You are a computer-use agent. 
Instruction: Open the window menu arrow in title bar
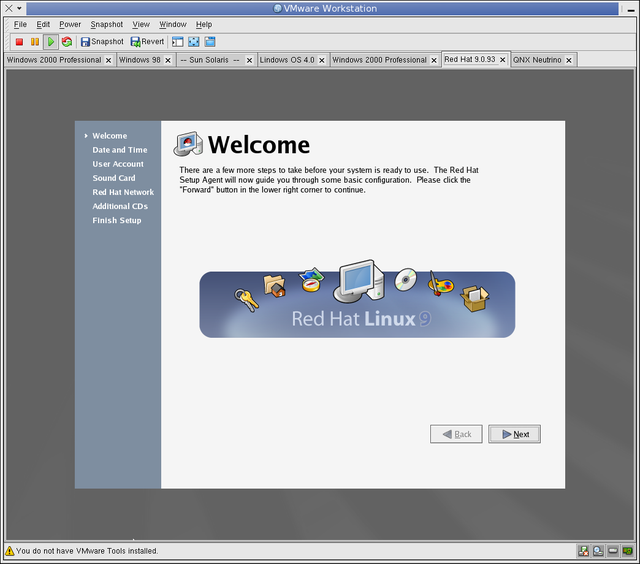pos(19,8)
